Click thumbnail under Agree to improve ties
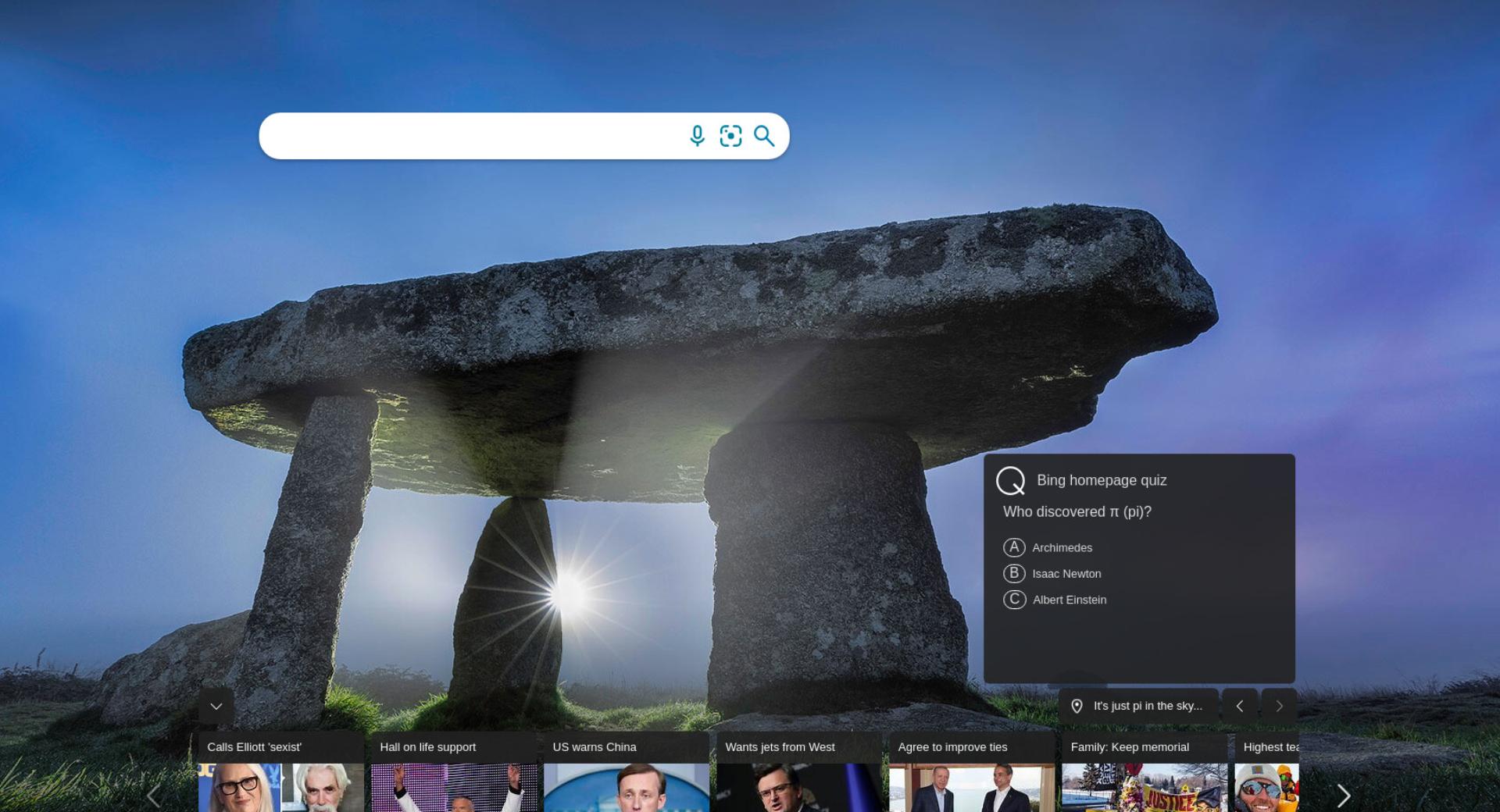This screenshot has height=812, width=1500. pos(972,788)
